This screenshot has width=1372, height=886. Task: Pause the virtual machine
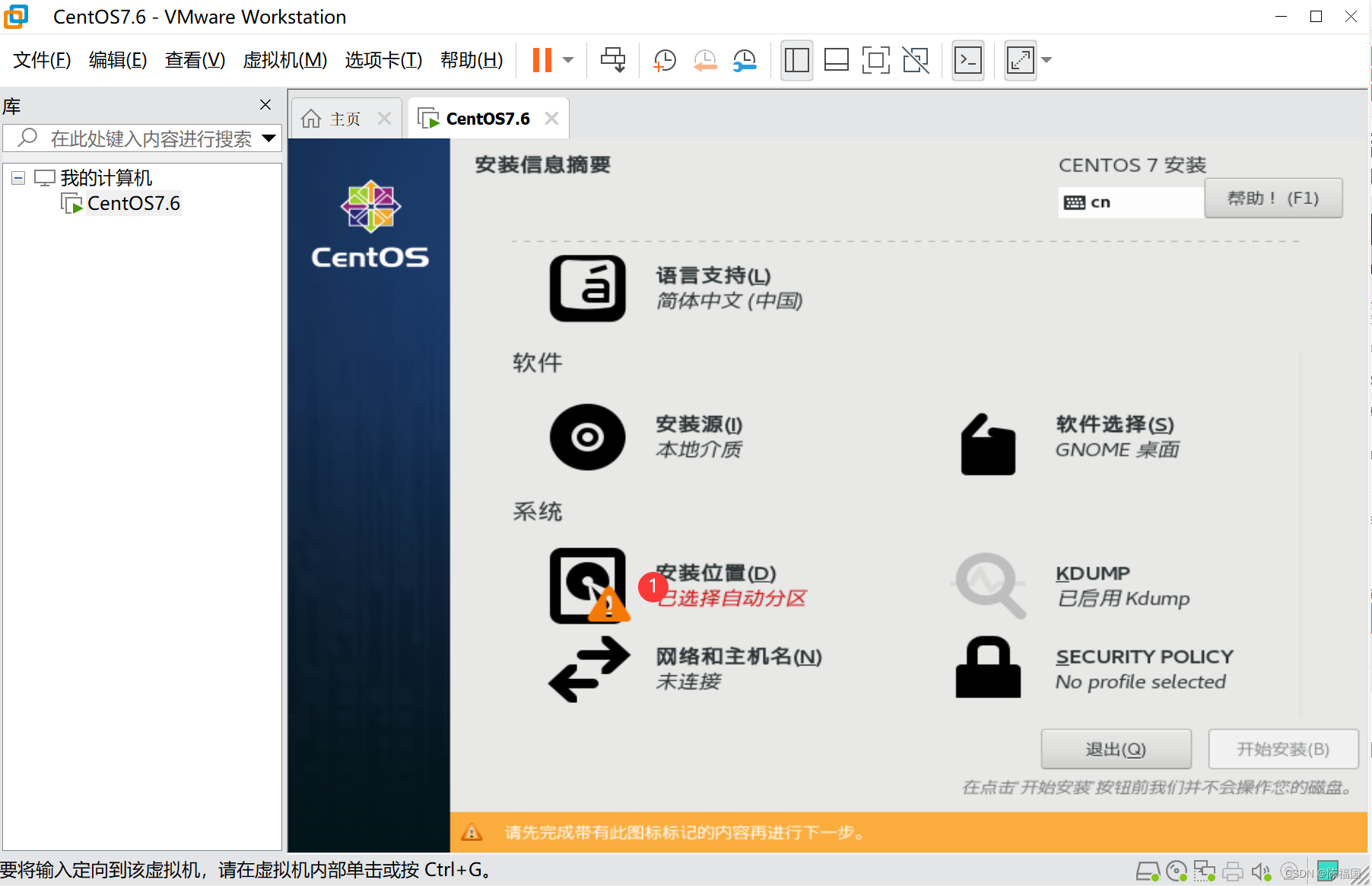point(542,60)
